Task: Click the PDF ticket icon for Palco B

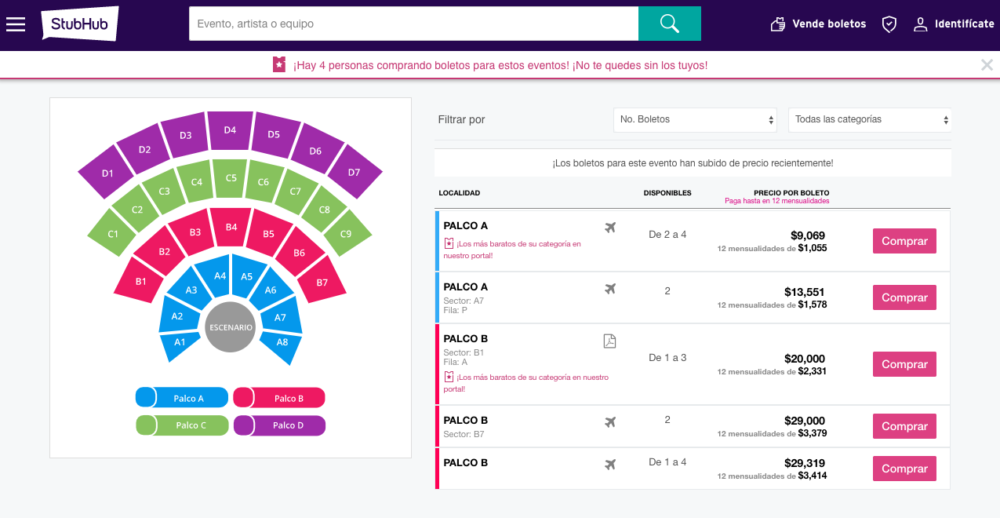Action: click(610, 341)
